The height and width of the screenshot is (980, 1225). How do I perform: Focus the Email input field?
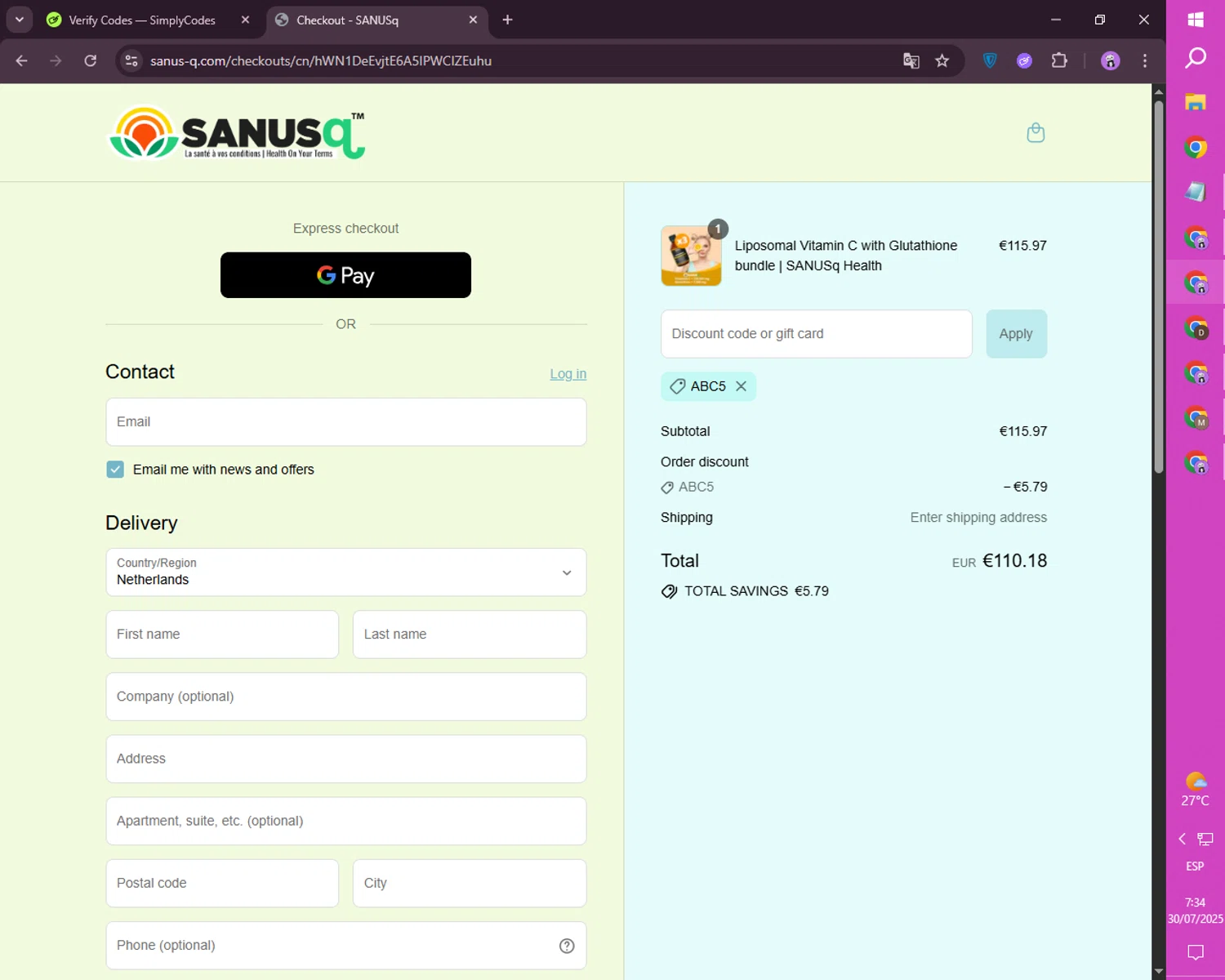(346, 422)
